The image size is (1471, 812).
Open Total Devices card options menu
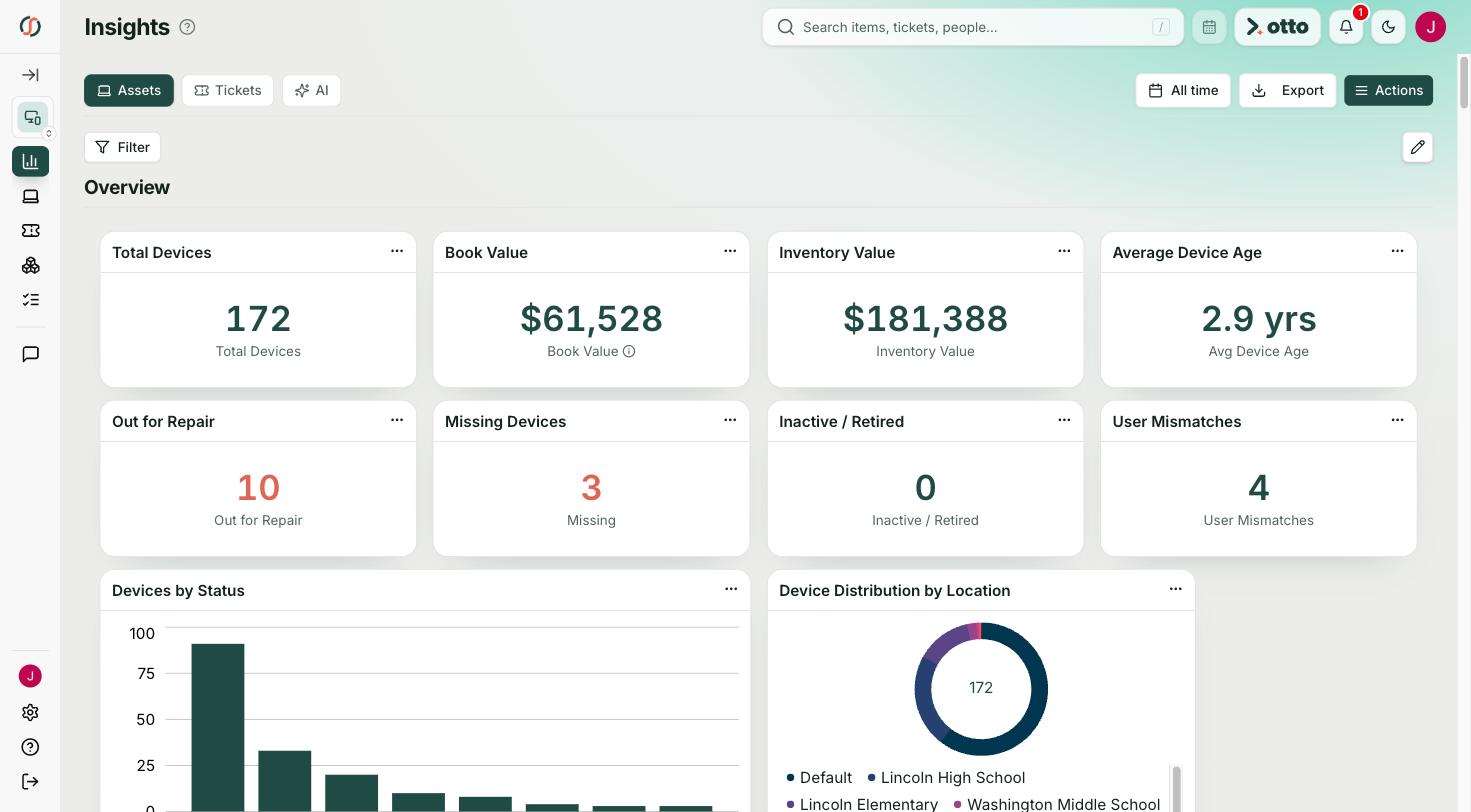point(397,251)
